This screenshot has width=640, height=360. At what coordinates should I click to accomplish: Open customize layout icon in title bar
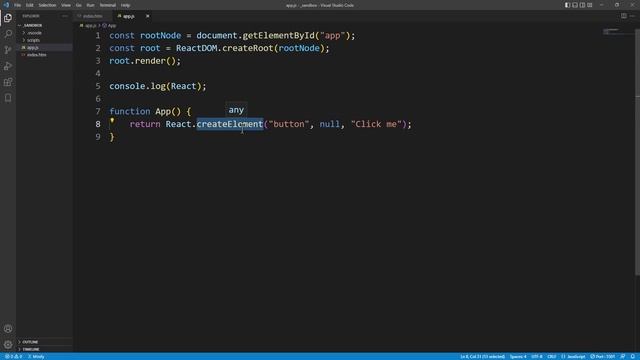click(590, 5)
